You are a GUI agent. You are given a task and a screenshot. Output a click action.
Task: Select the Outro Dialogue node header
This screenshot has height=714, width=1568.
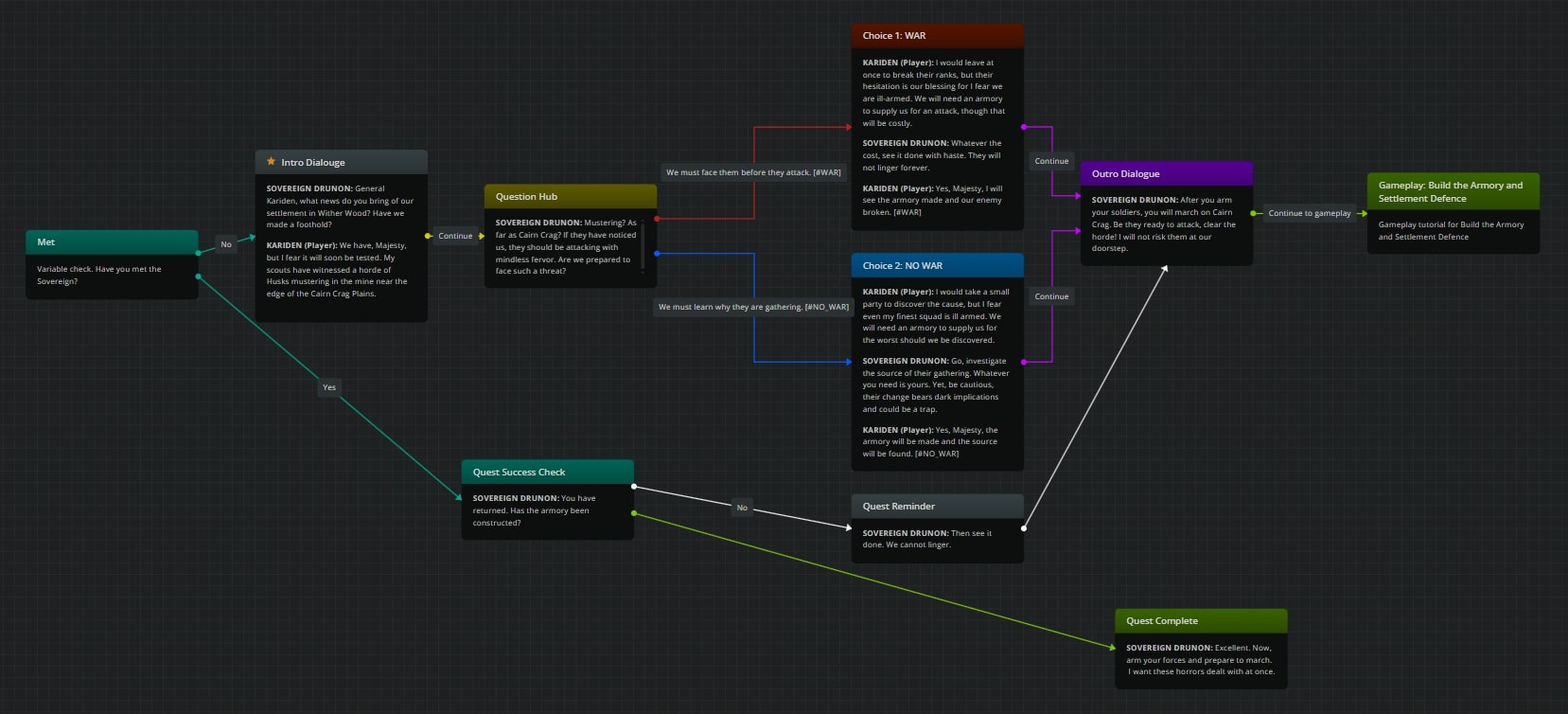pyautogui.click(x=1166, y=174)
